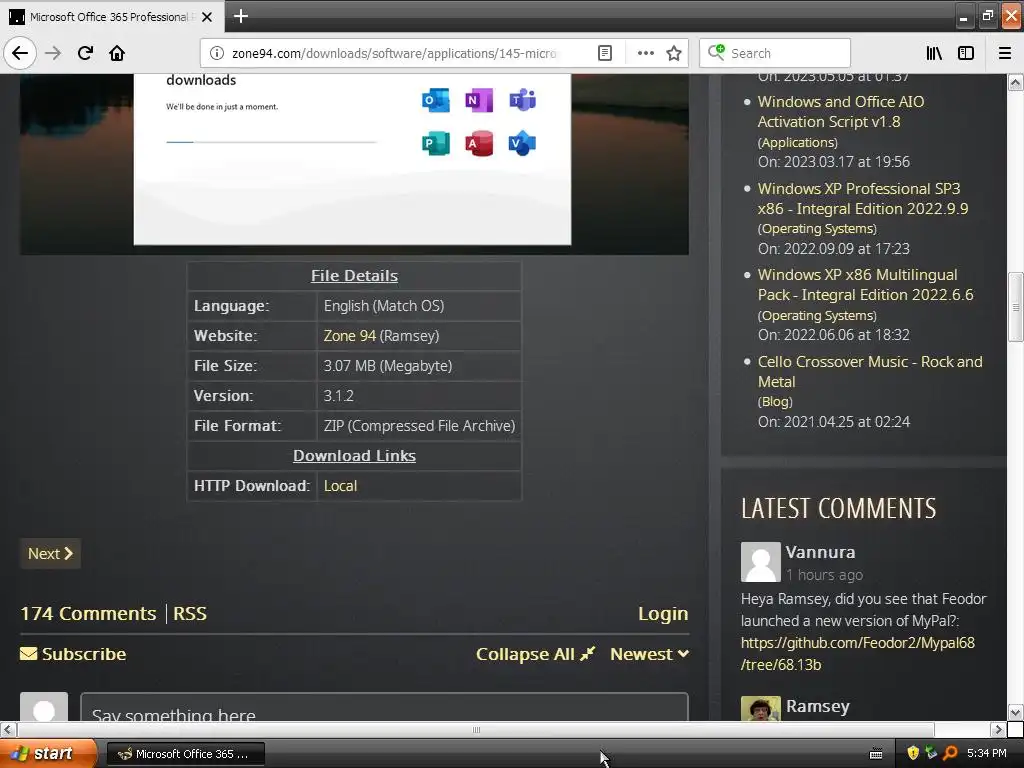
Task: Open the 174 Comments link
Action: pos(88,613)
